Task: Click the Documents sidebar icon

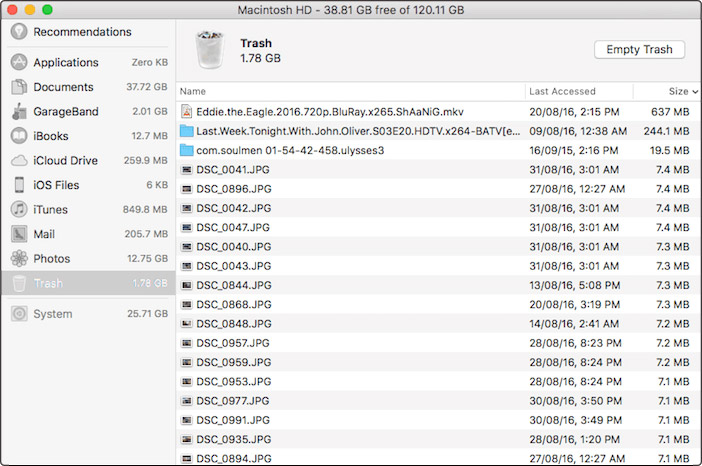Action: click(x=19, y=87)
